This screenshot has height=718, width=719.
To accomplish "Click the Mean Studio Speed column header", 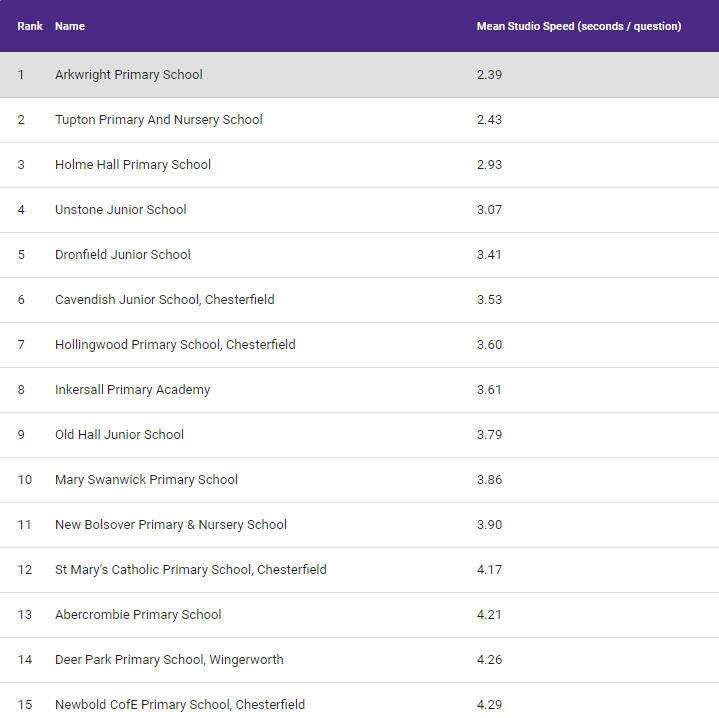I will point(579,26).
